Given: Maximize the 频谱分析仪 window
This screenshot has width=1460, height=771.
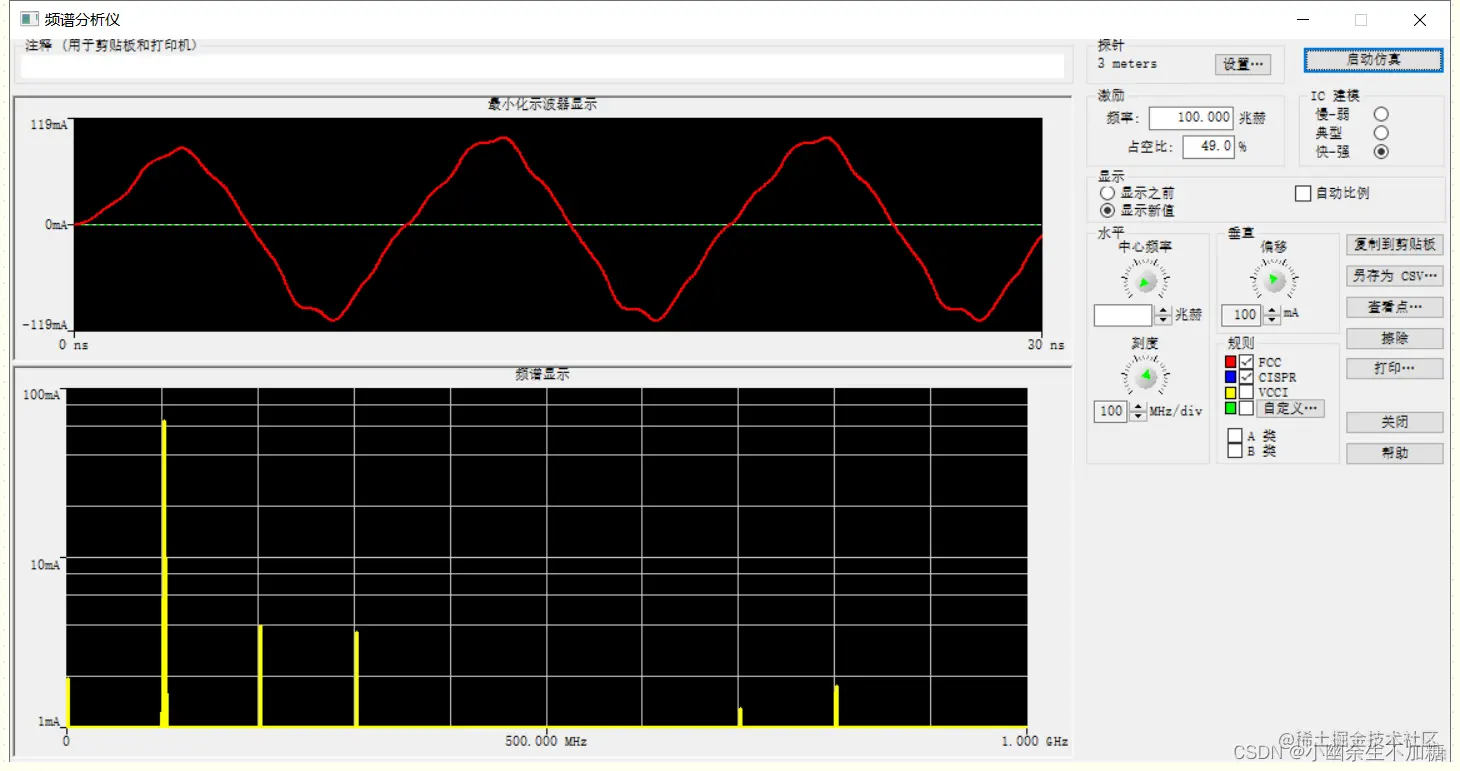Looking at the screenshot, I should click(x=1360, y=20).
